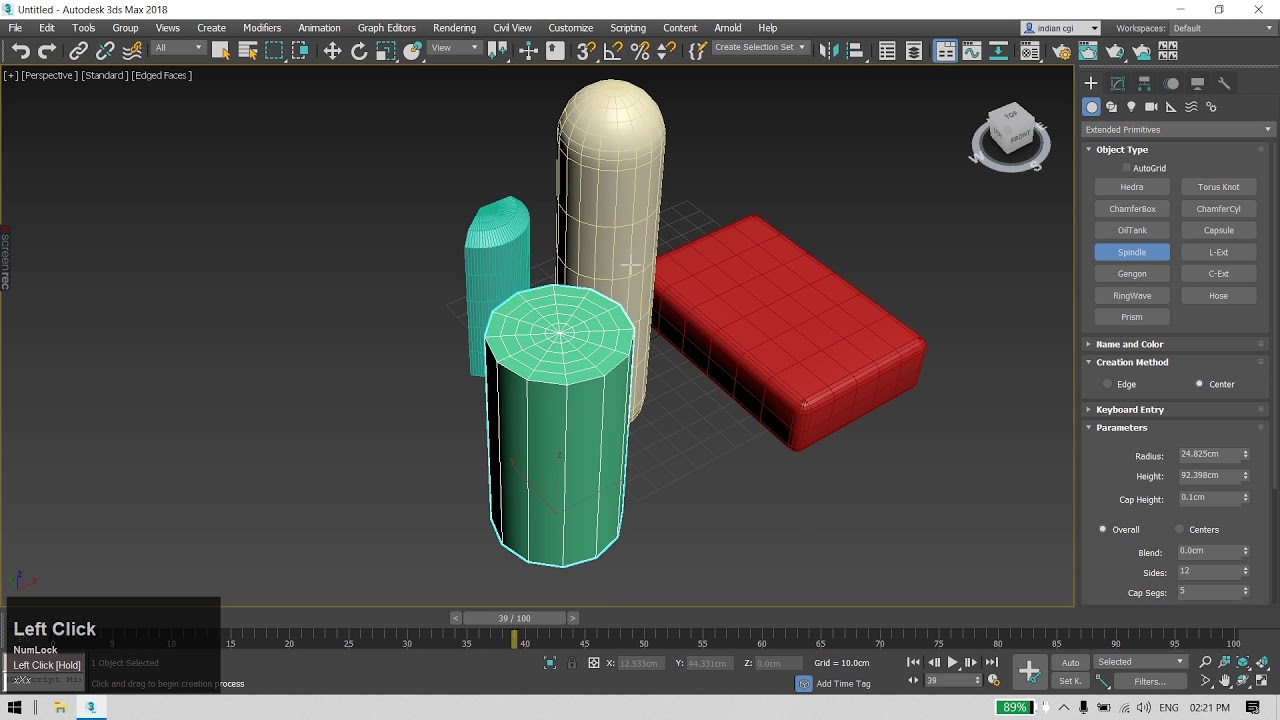This screenshot has height=720, width=1280.
Task: Select the Centers radio option
Action: (x=1180, y=529)
